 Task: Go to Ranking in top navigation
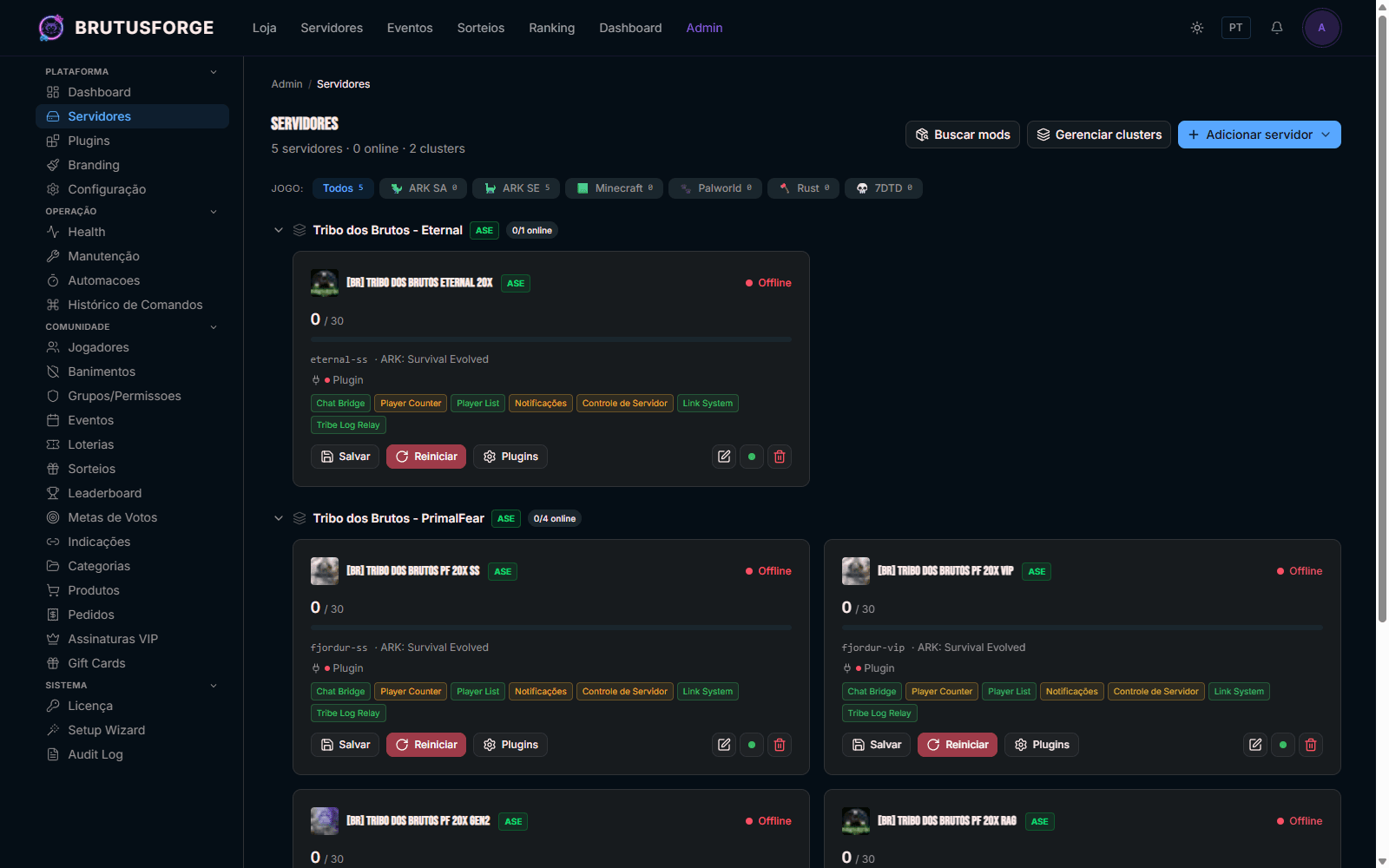pos(552,28)
